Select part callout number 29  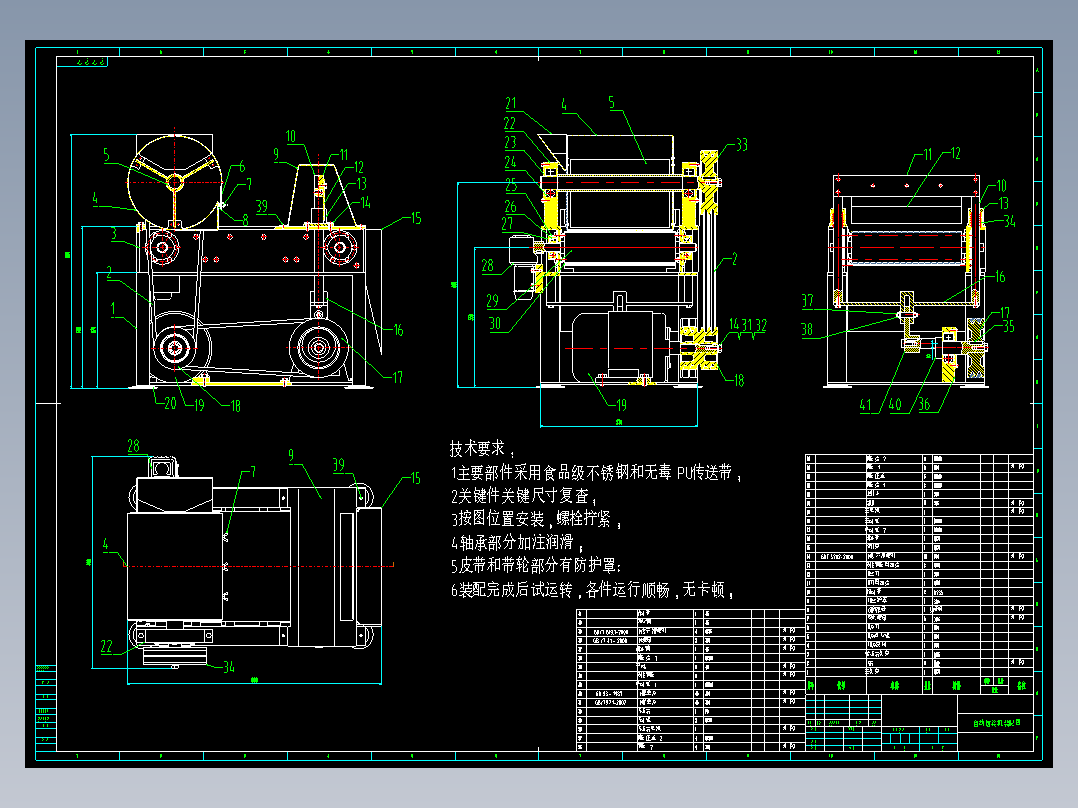(x=492, y=301)
